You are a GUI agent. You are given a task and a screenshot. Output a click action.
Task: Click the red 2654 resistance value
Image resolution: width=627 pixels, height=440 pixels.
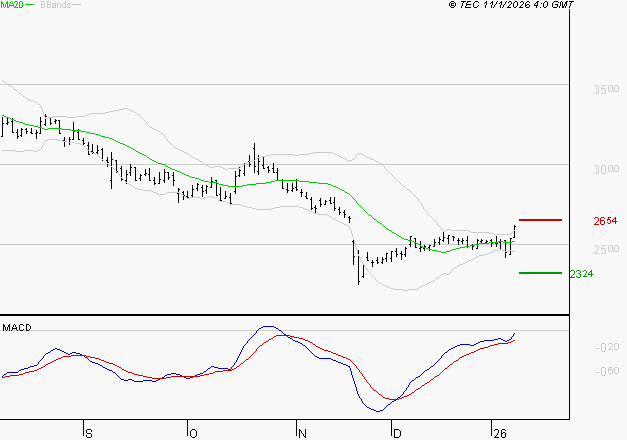pyautogui.click(x=605, y=221)
